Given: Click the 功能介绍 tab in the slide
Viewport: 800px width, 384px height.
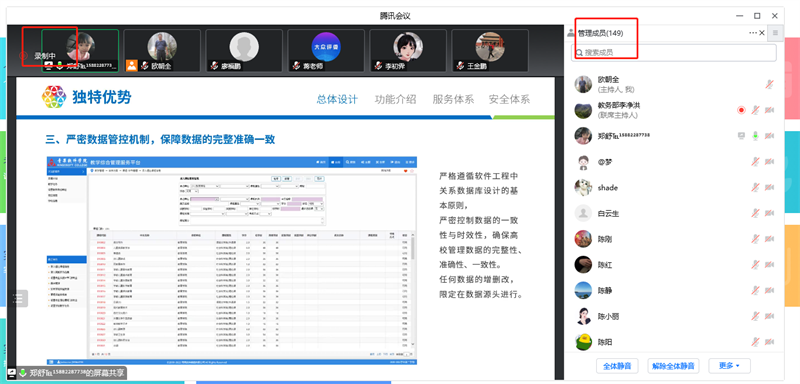Looking at the screenshot, I should (x=395, y=99).
